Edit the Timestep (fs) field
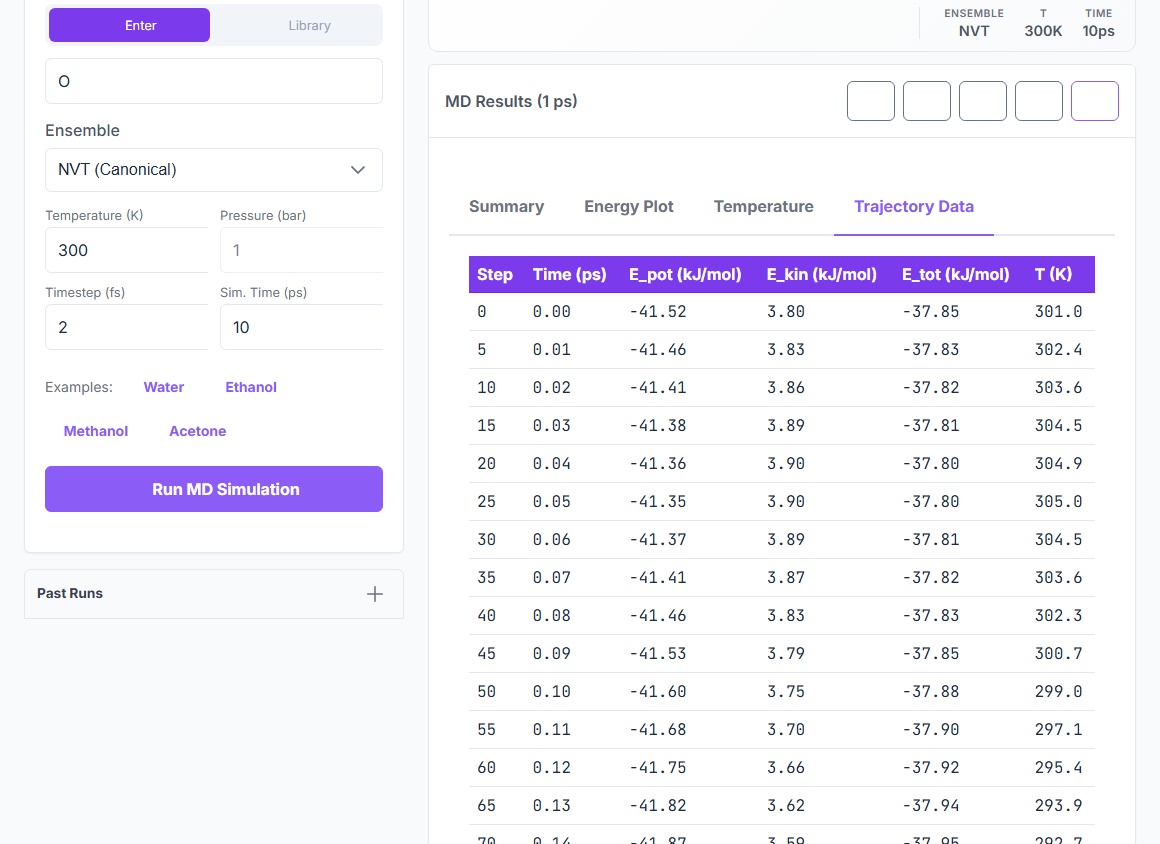The height and width of the screenshot is (844, 1160). click(127, 327)
